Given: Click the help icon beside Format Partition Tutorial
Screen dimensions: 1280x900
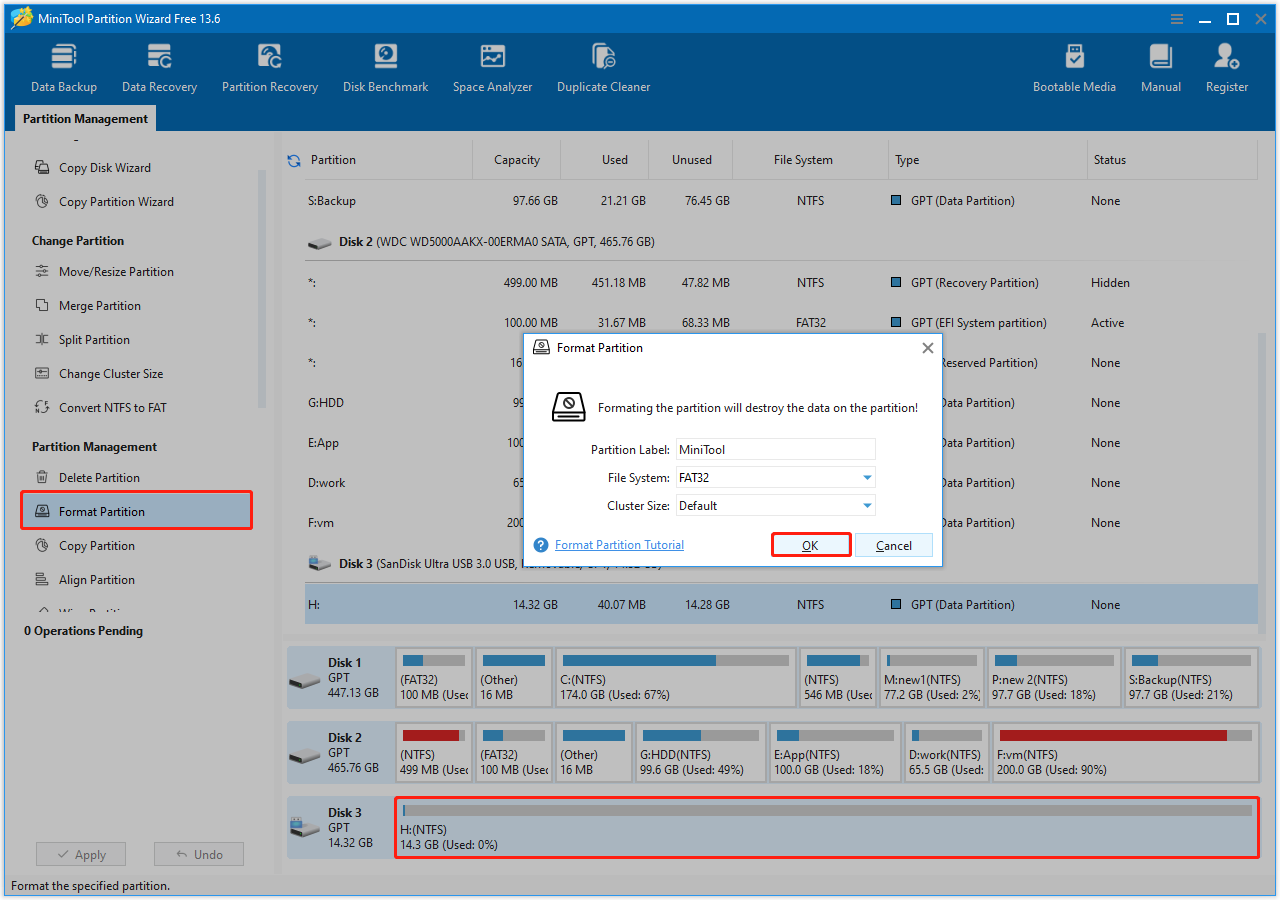Looking at the screenshot, I should [541, 545].
